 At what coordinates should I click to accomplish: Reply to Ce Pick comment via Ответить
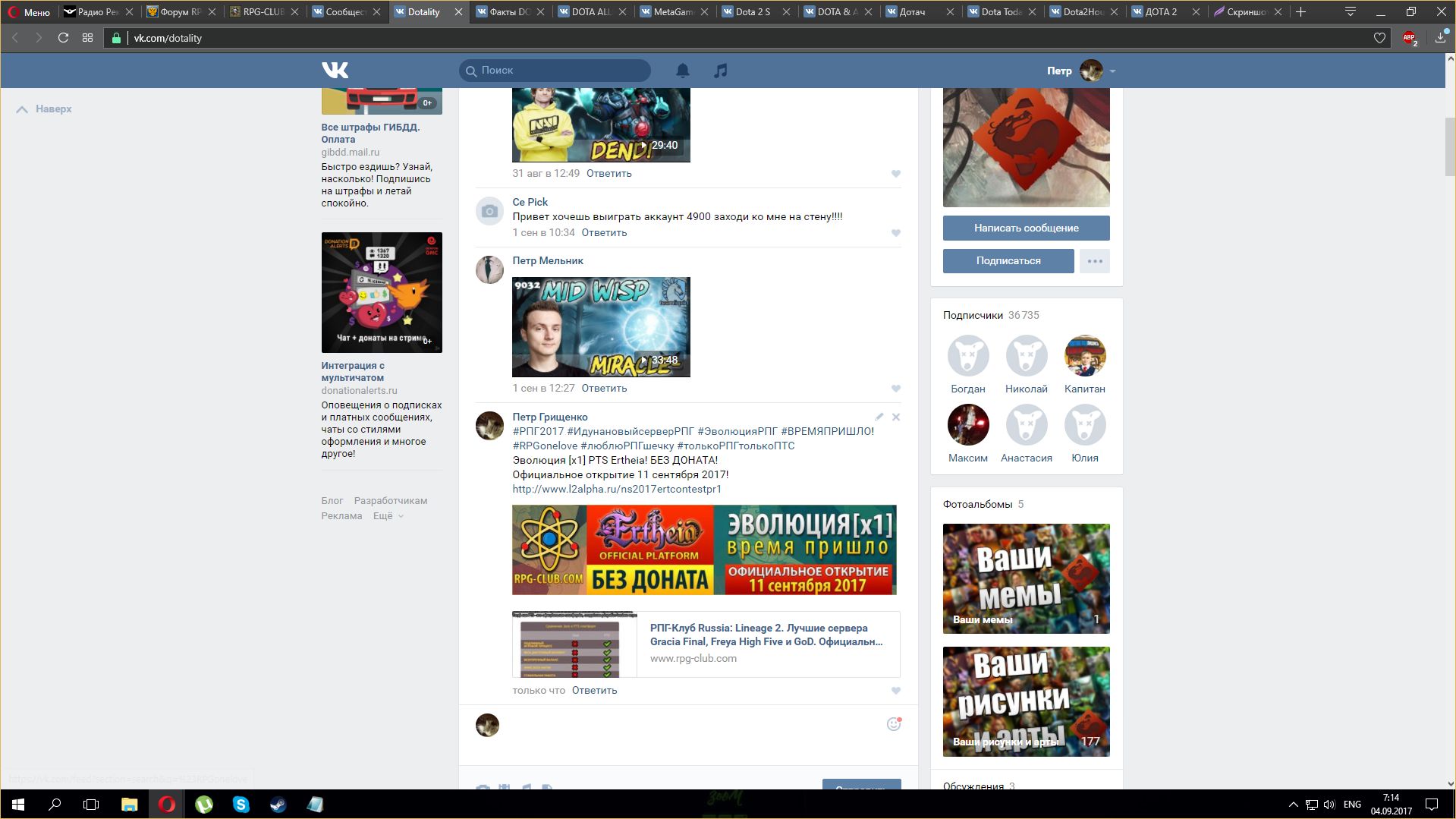point(604,233)
